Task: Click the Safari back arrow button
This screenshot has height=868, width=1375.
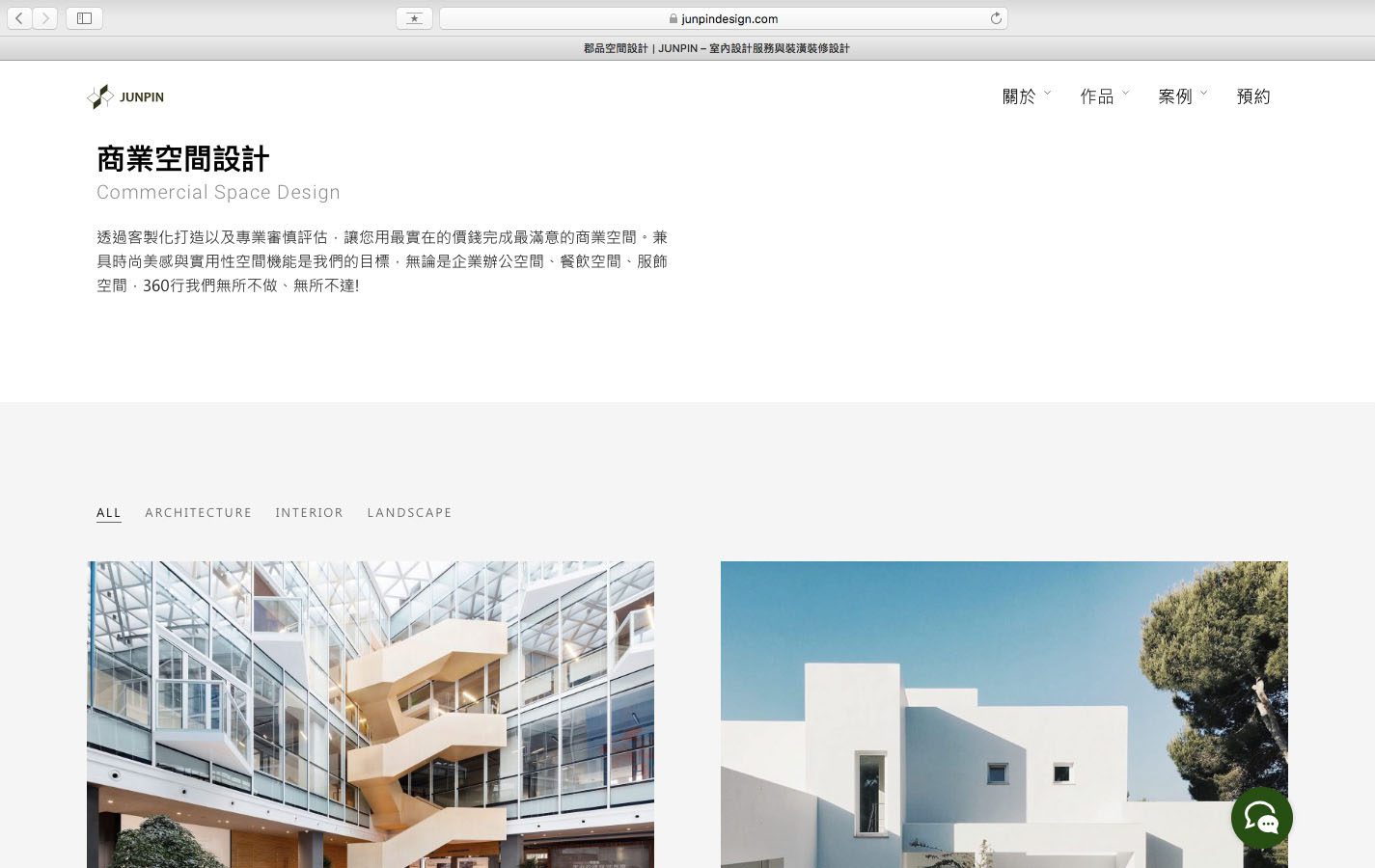Action: [19, 18]
